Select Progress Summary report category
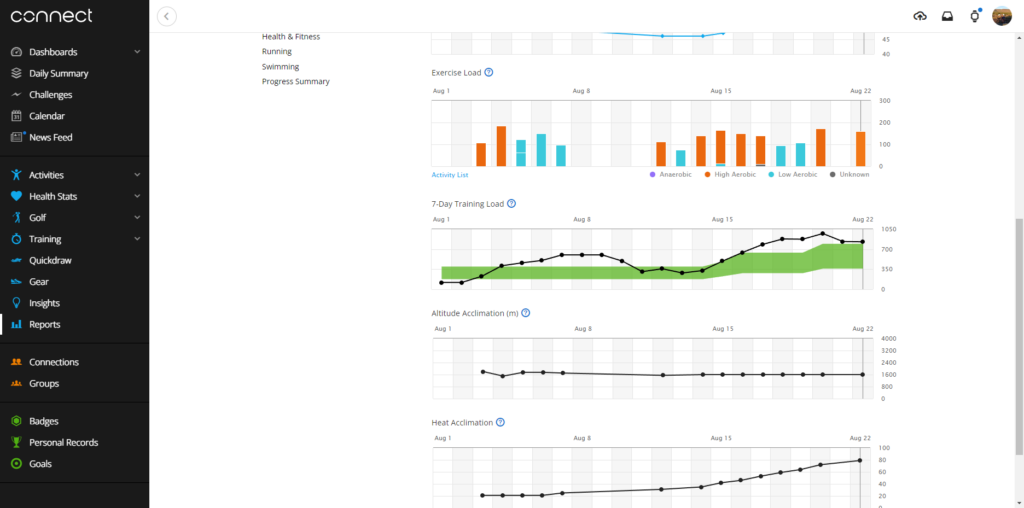Image resolution: width=1024 pixels, height=508 pixels. pyautogui.click(x=296, y=82)
